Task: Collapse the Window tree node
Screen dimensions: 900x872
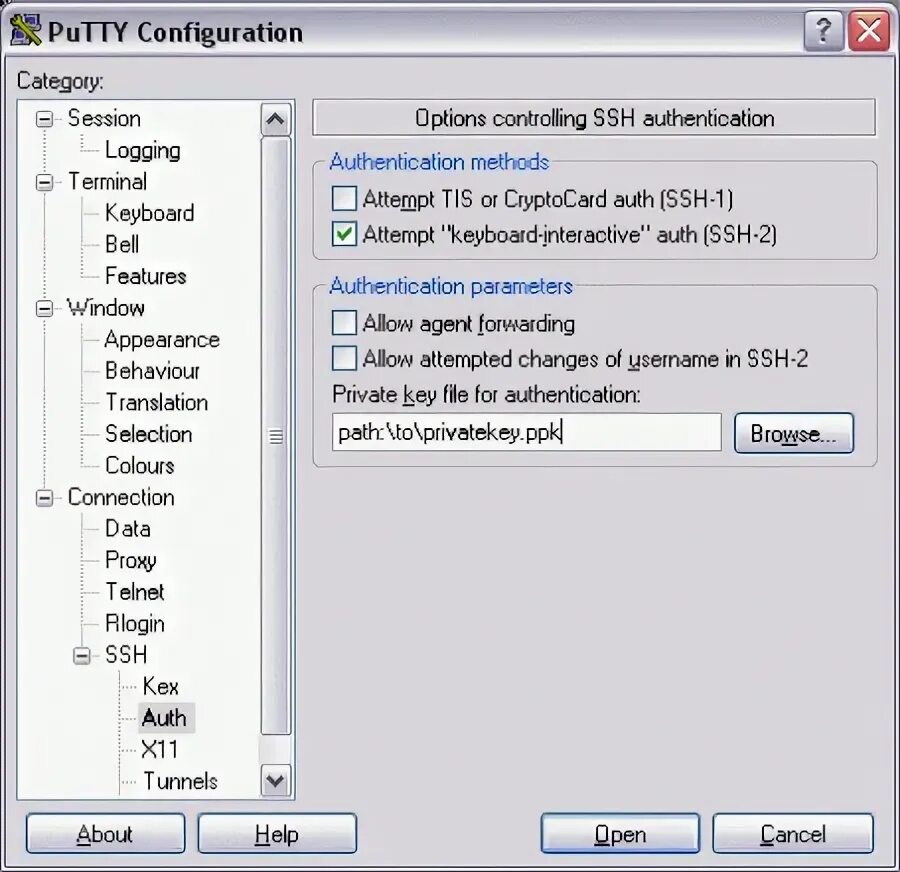Action: click(44, 308)
